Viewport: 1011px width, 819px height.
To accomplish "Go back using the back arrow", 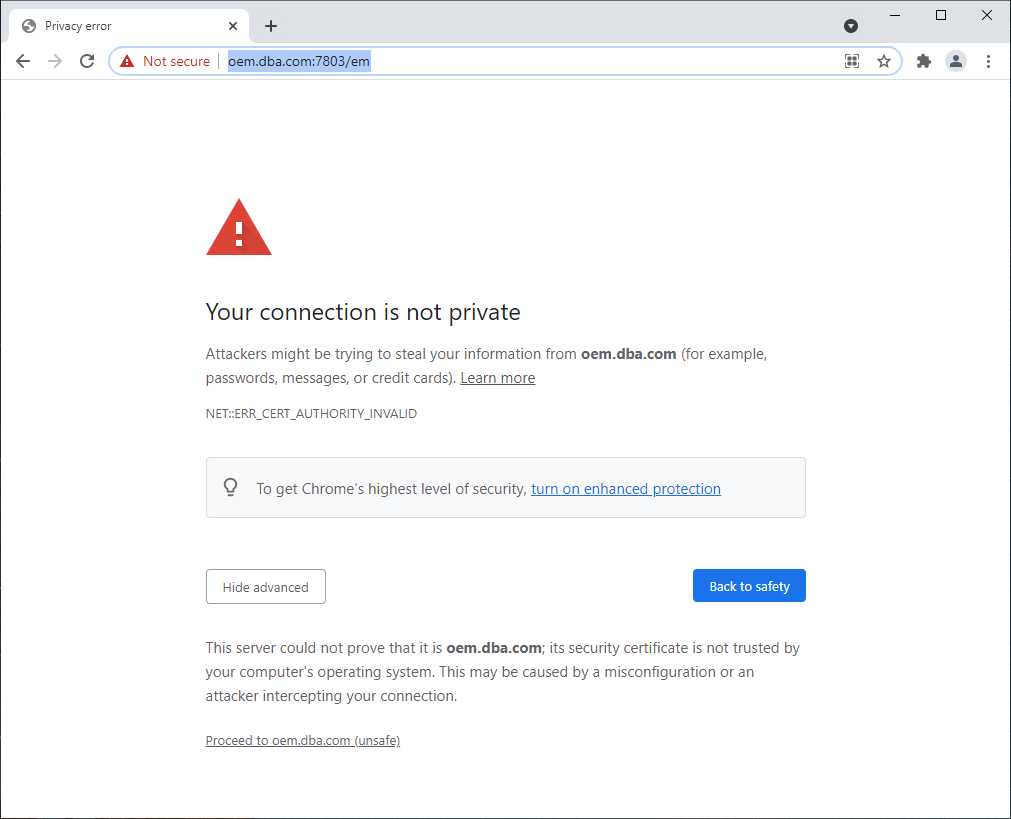I will [x=23, y=61].
